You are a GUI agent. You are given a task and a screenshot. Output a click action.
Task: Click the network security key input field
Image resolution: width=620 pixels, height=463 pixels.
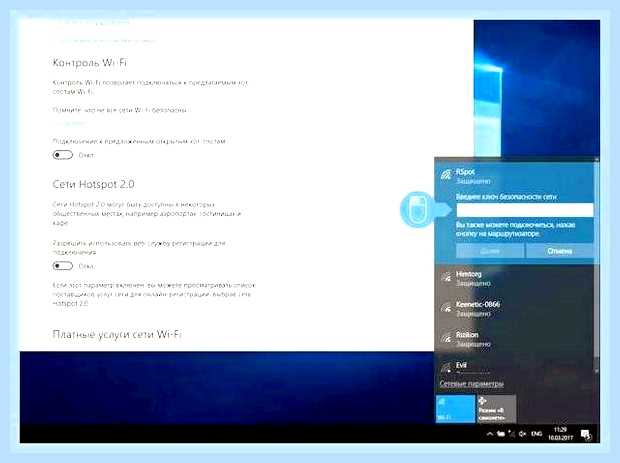click(x=525, y=210)
